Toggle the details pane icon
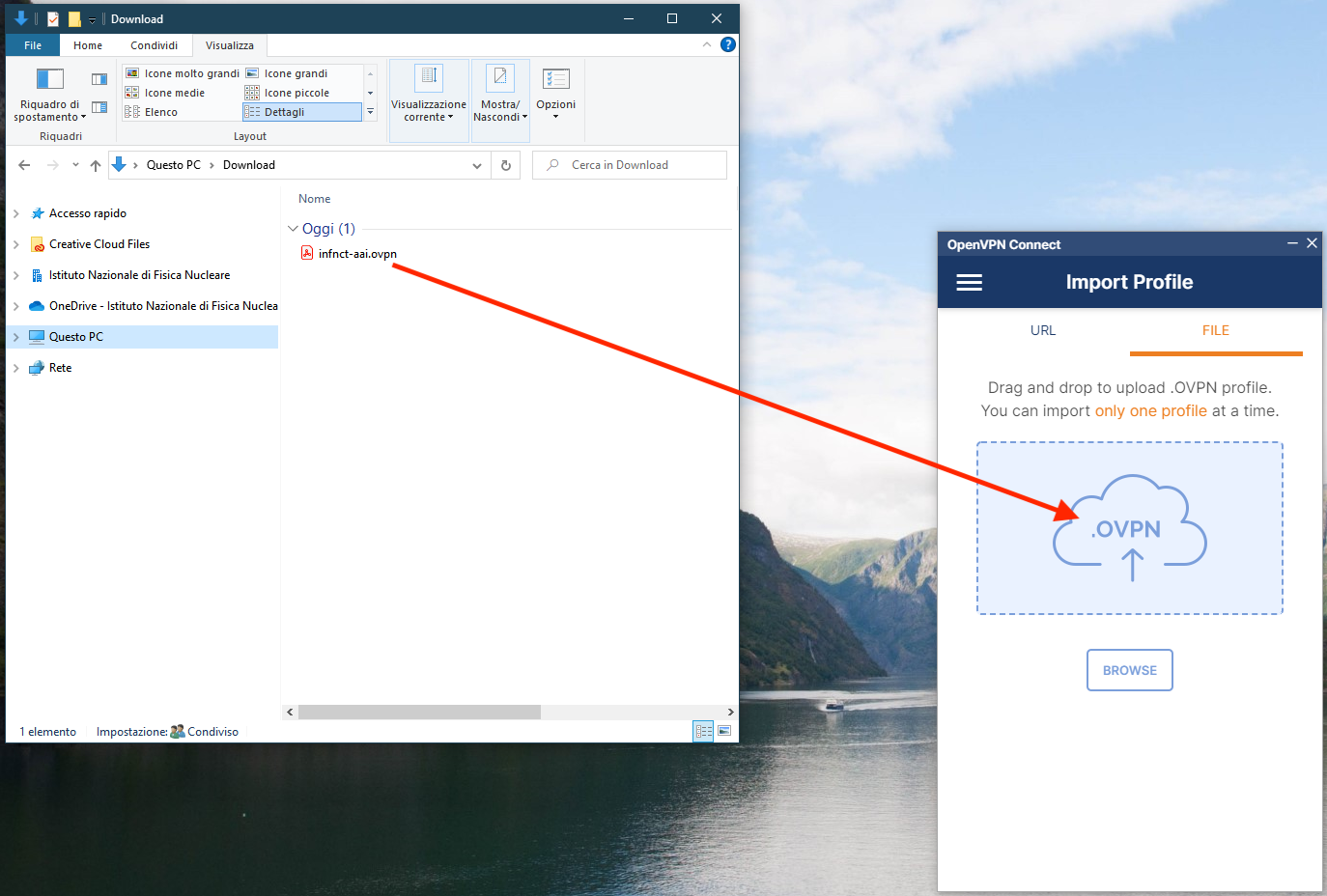This screenshot has height=896, width=1327. coord(99,107)
